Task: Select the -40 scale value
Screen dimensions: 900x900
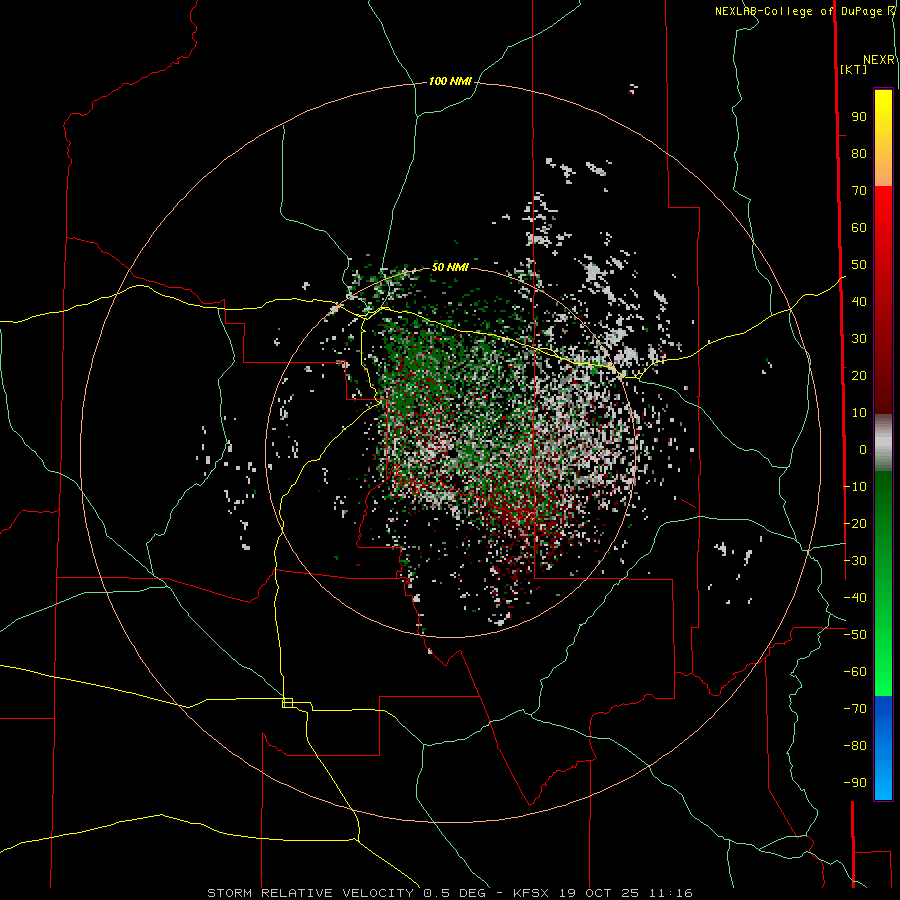Action: tap(855, 598)
